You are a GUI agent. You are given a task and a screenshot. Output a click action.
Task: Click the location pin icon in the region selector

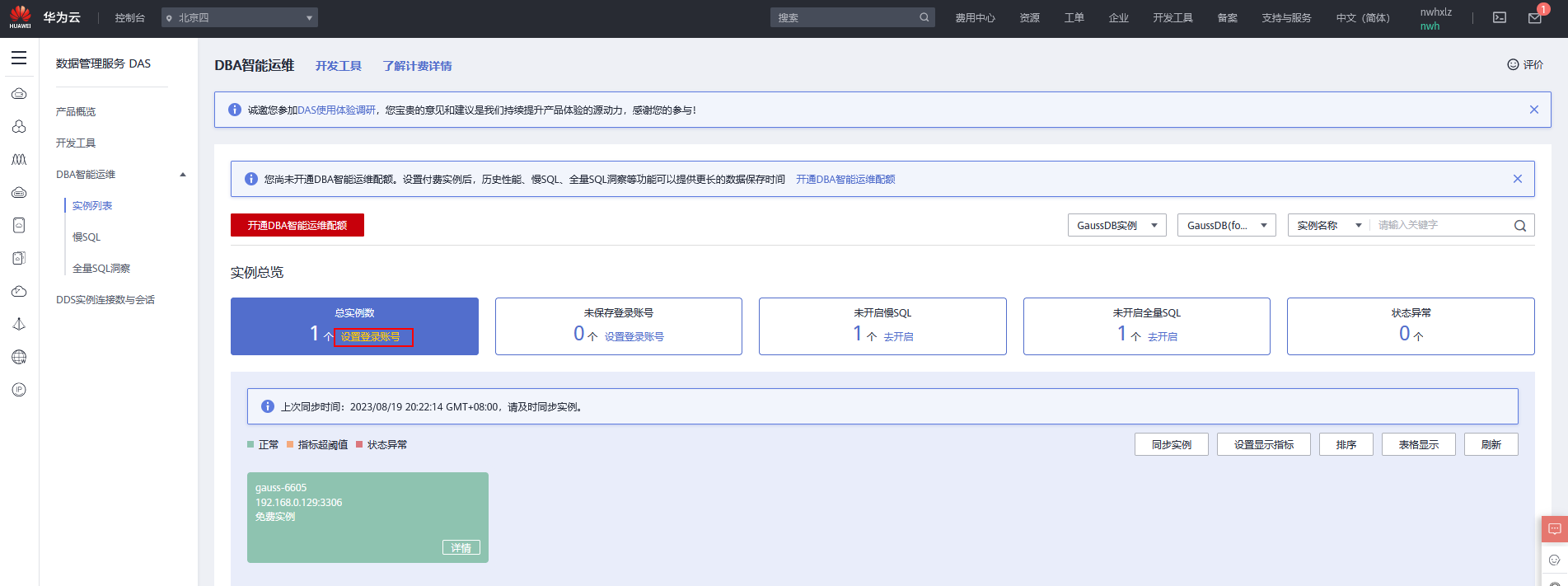170,18
